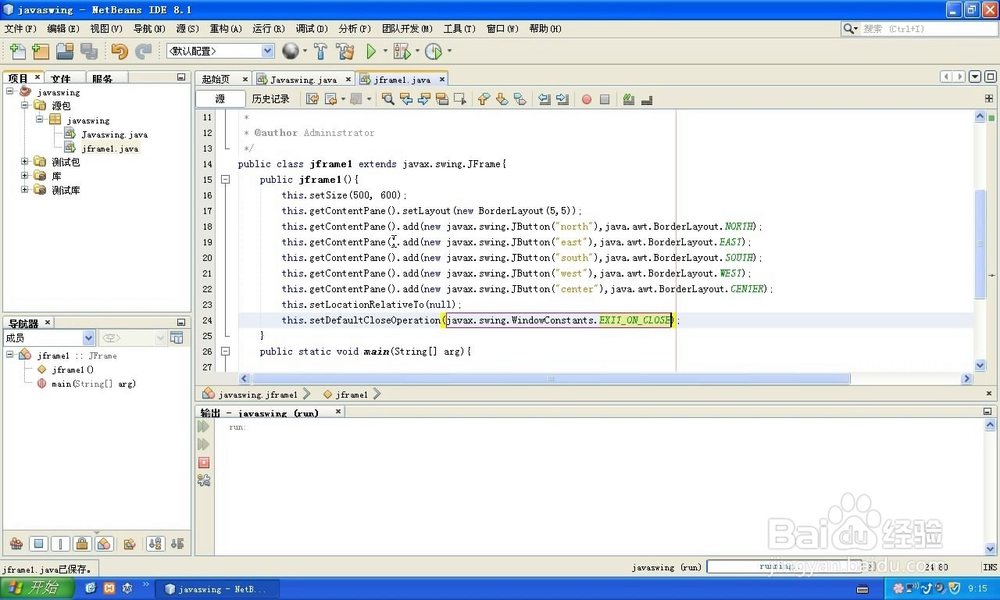Click the Shift Line Left icon
This screenshot has height=600, width=1000.
(544, 99)
